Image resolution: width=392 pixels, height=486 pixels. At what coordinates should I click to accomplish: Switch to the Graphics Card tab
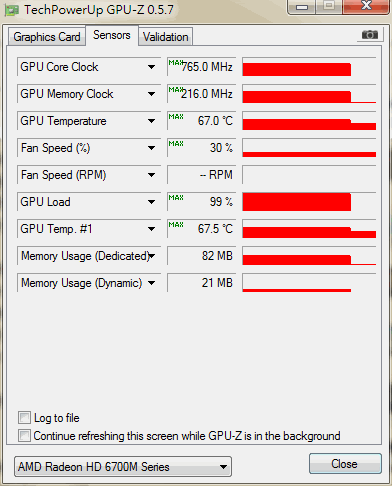pyautogui.click(x=47, y=37)
